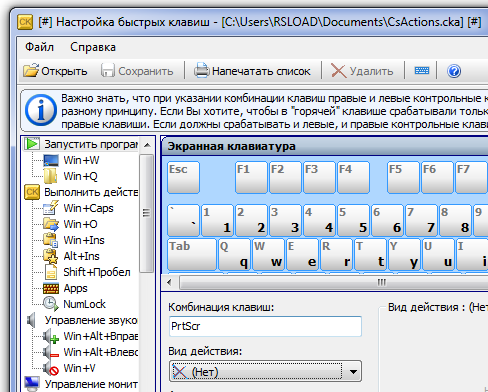Select the Alt+Ins tree item
This screenshot has height=392, width=488.
pyautogui.click(x=81, y=256)
